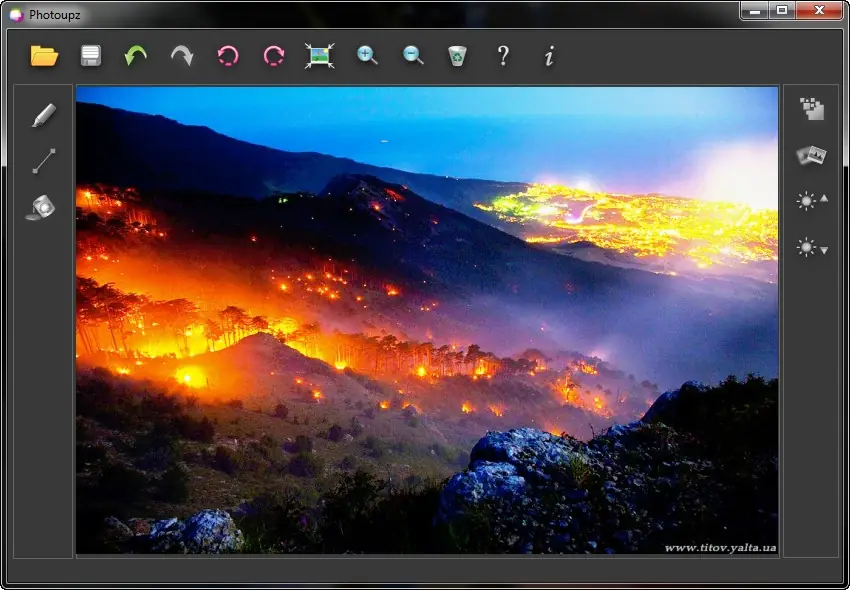The width and height of the screenshot is (850, 590).
Task: Apply the pixelate effect icon
Action: [x=812, y=109]
